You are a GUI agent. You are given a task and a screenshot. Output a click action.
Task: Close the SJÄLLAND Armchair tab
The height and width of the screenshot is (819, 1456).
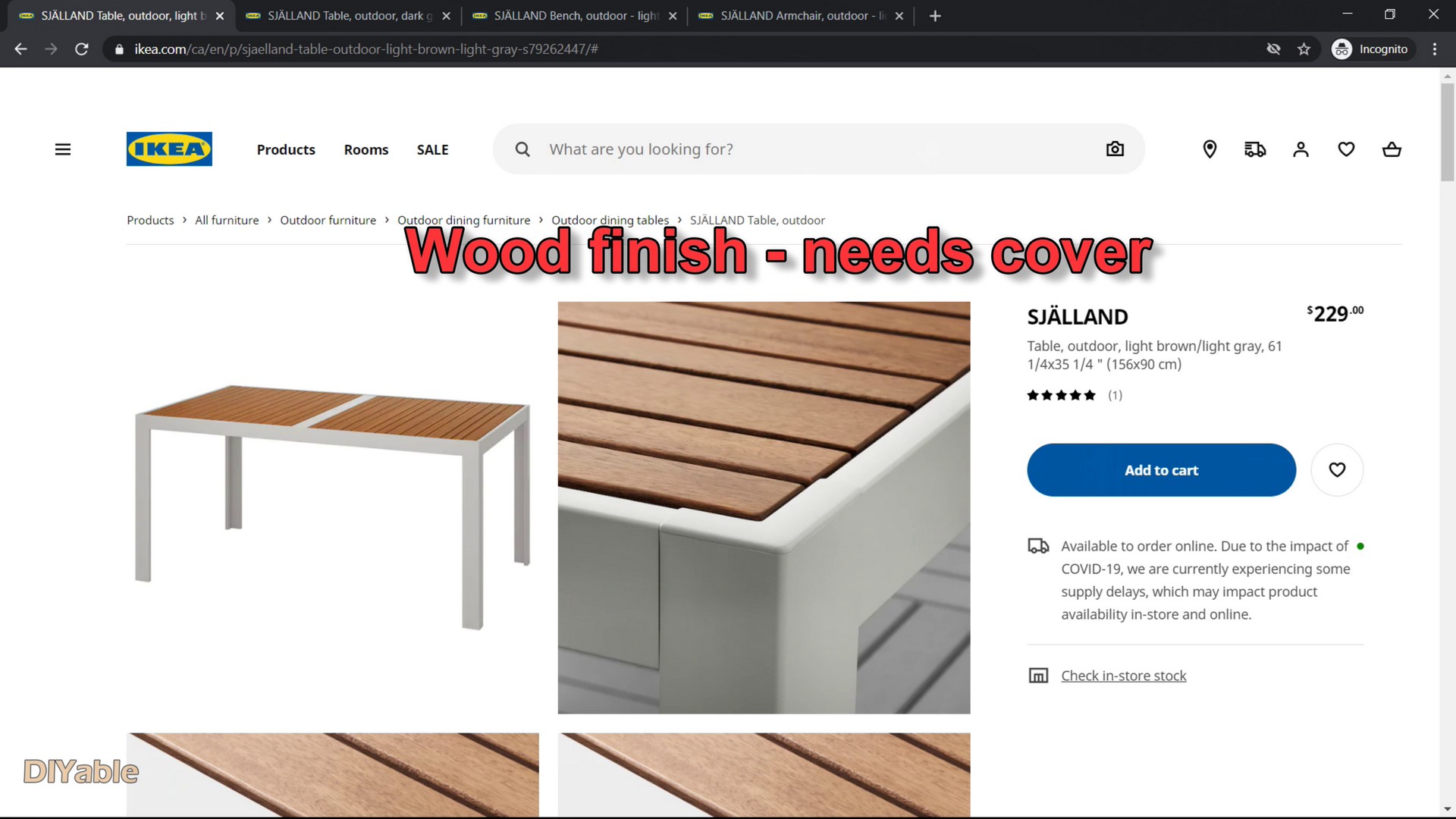pos(899,16)
